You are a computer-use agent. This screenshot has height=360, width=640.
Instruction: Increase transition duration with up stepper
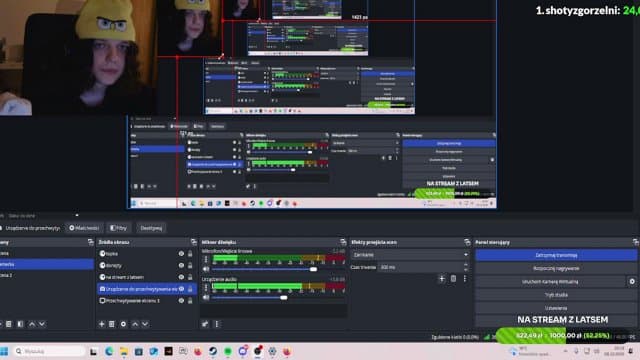click(x=466, y=265)
